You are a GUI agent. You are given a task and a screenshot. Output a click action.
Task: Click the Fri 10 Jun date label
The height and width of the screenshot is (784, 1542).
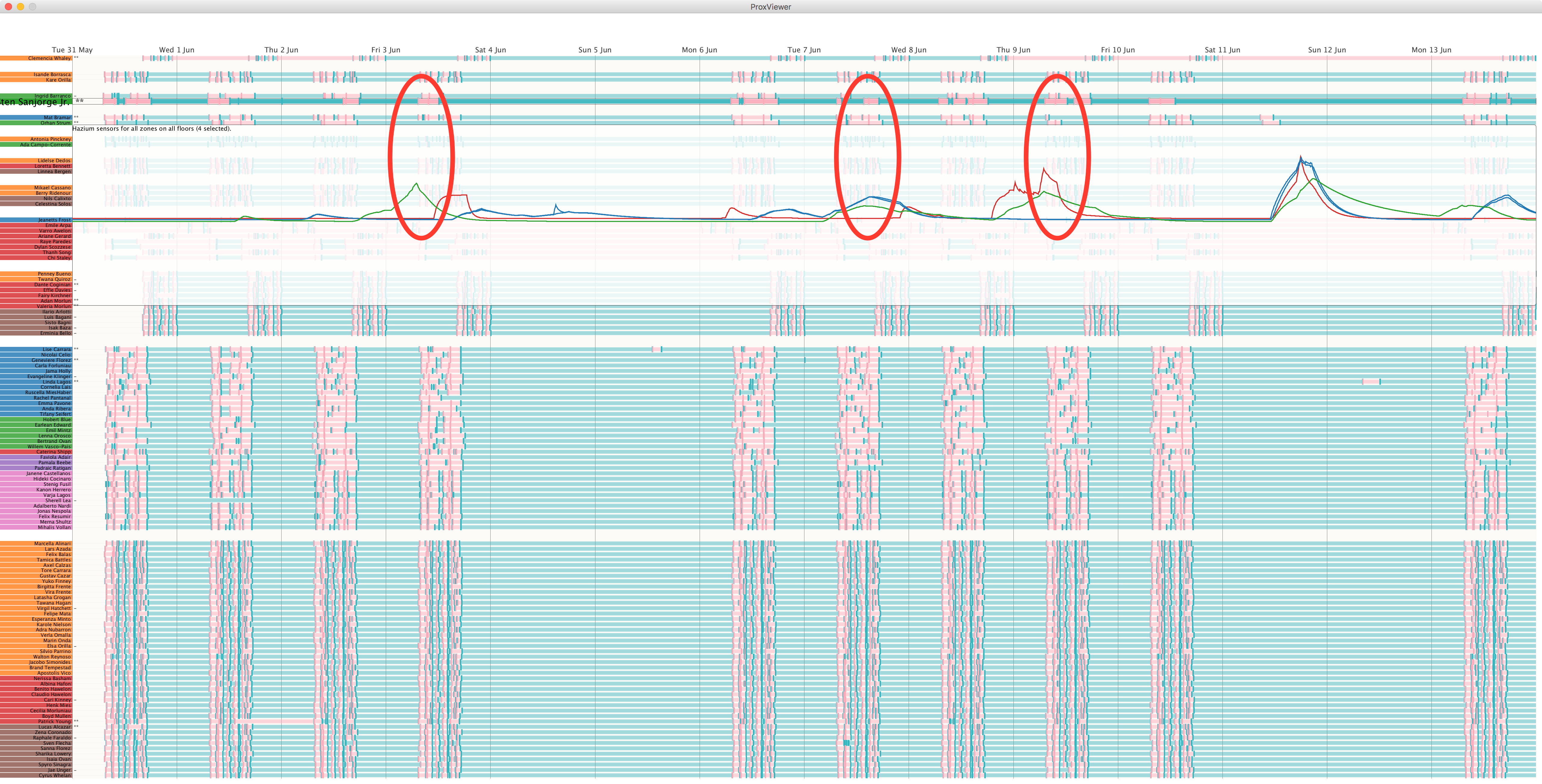[1118, 50]
